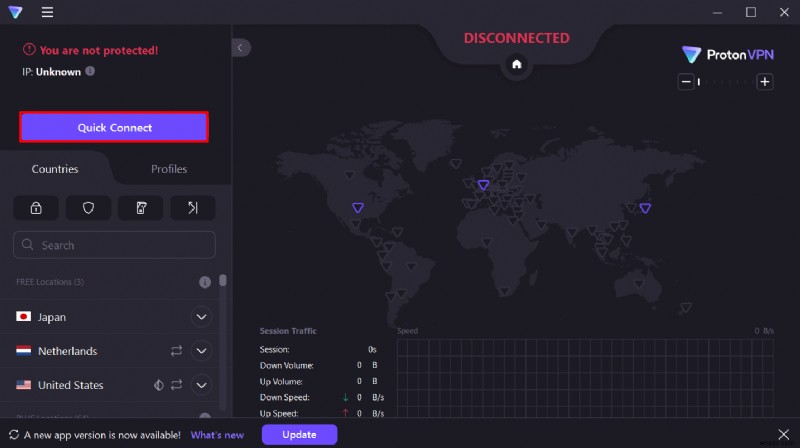Click the P2P arrows icon for Netherlands
Viewport: 800px width, 448px height.
point(177,351)
